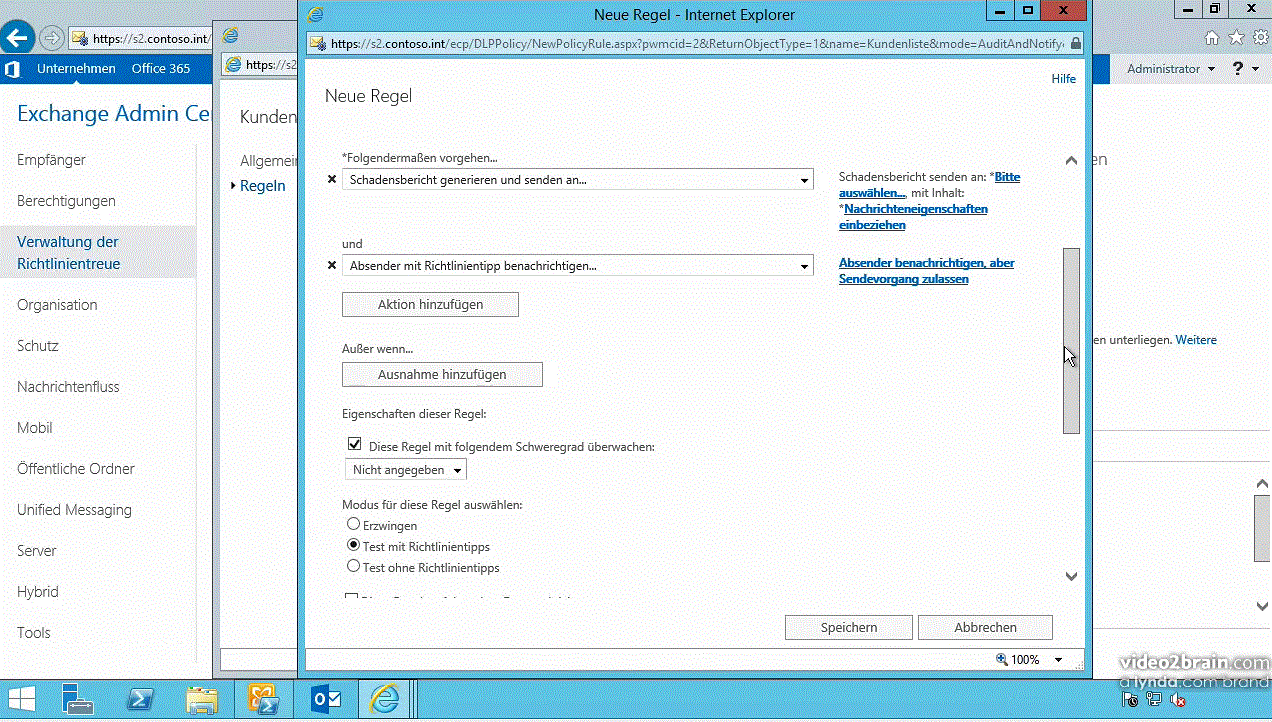
Task: Select 'Test mit Richtlinientipps' radio button
Action: click(353, 546)
